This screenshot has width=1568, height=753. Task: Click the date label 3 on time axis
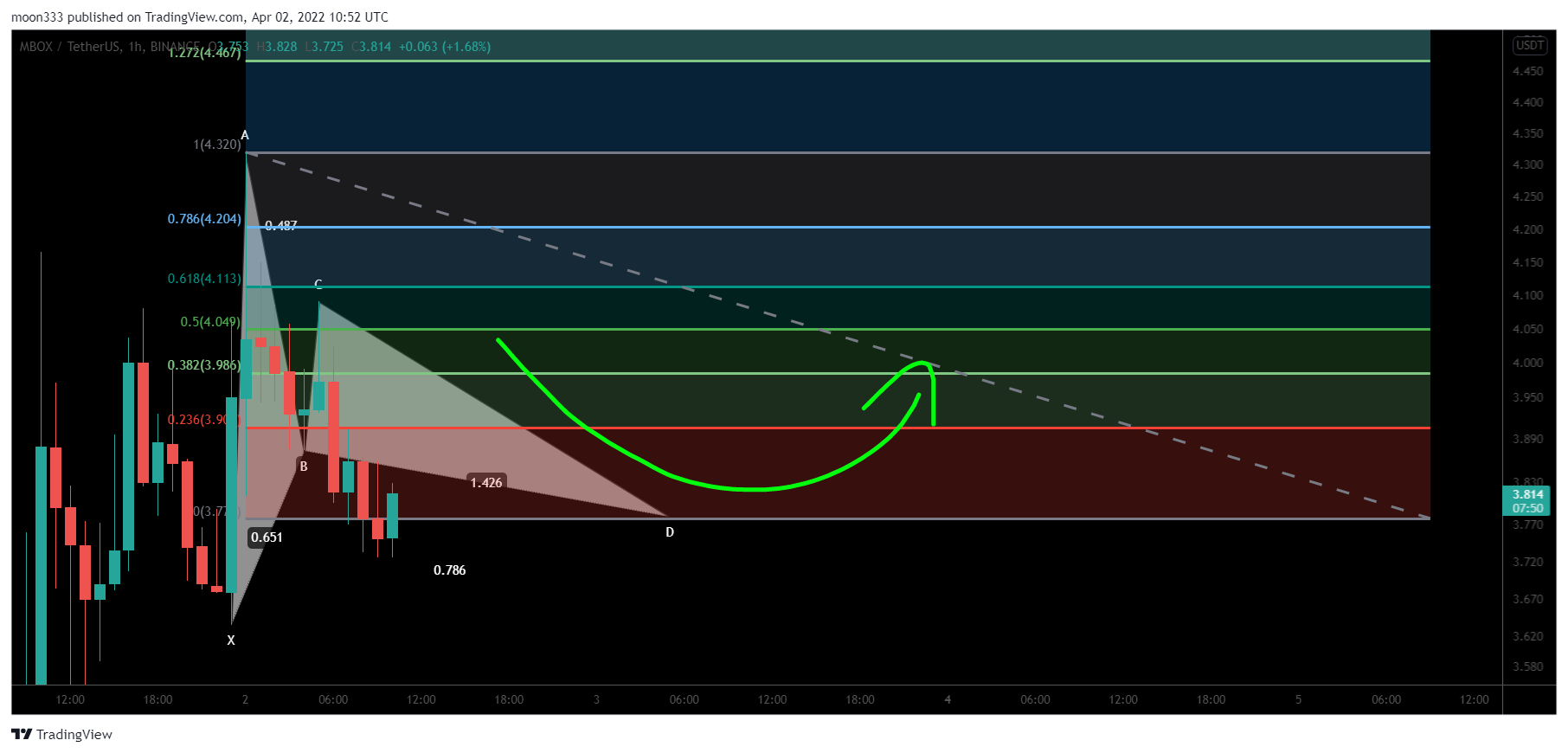click(x=596, y=699)
